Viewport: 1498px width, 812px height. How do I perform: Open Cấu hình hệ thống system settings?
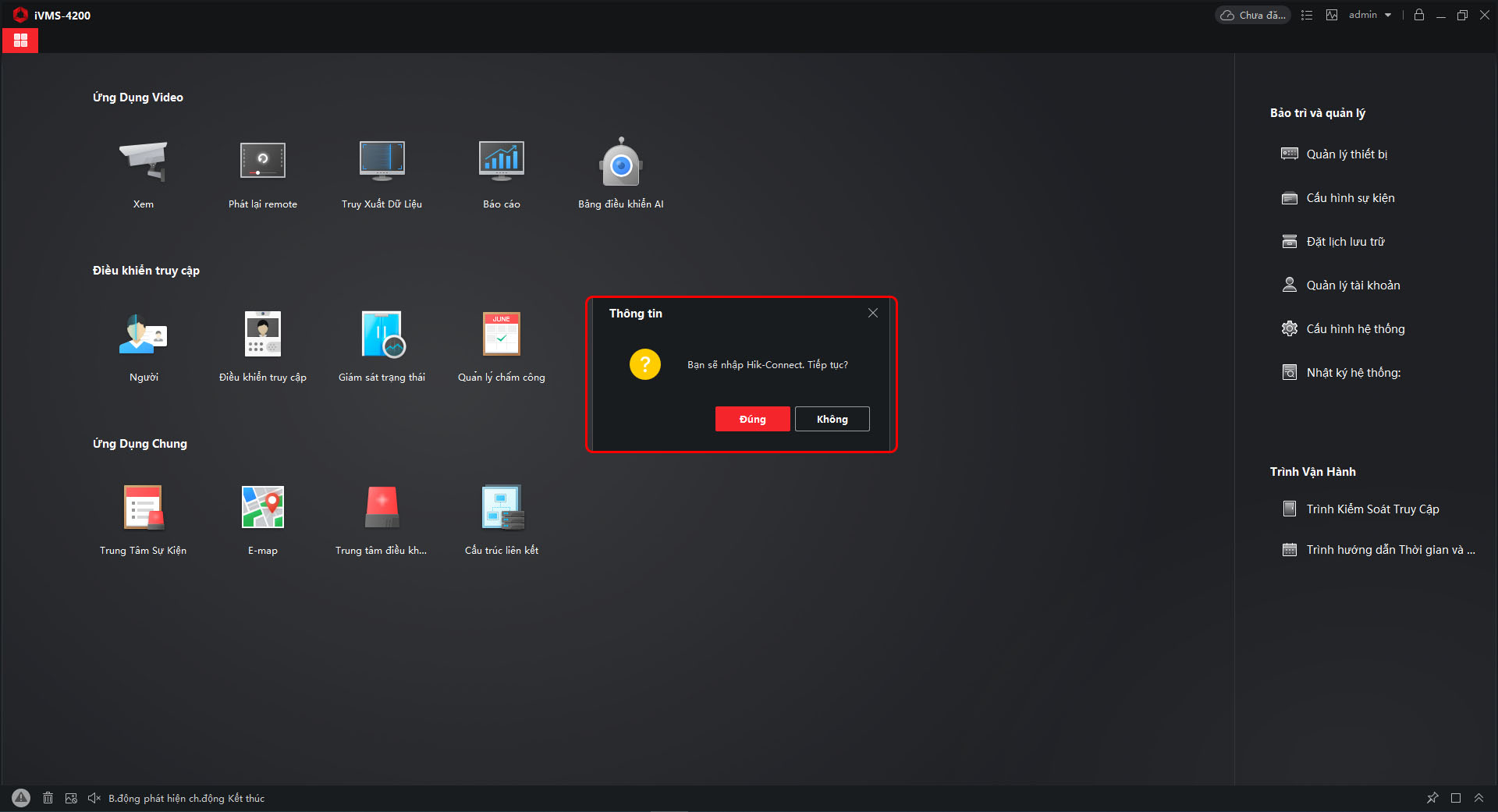pos(1354,329)
